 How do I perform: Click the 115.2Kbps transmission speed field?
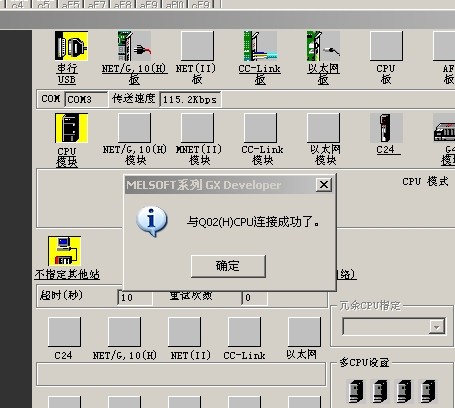coord(190,99)
